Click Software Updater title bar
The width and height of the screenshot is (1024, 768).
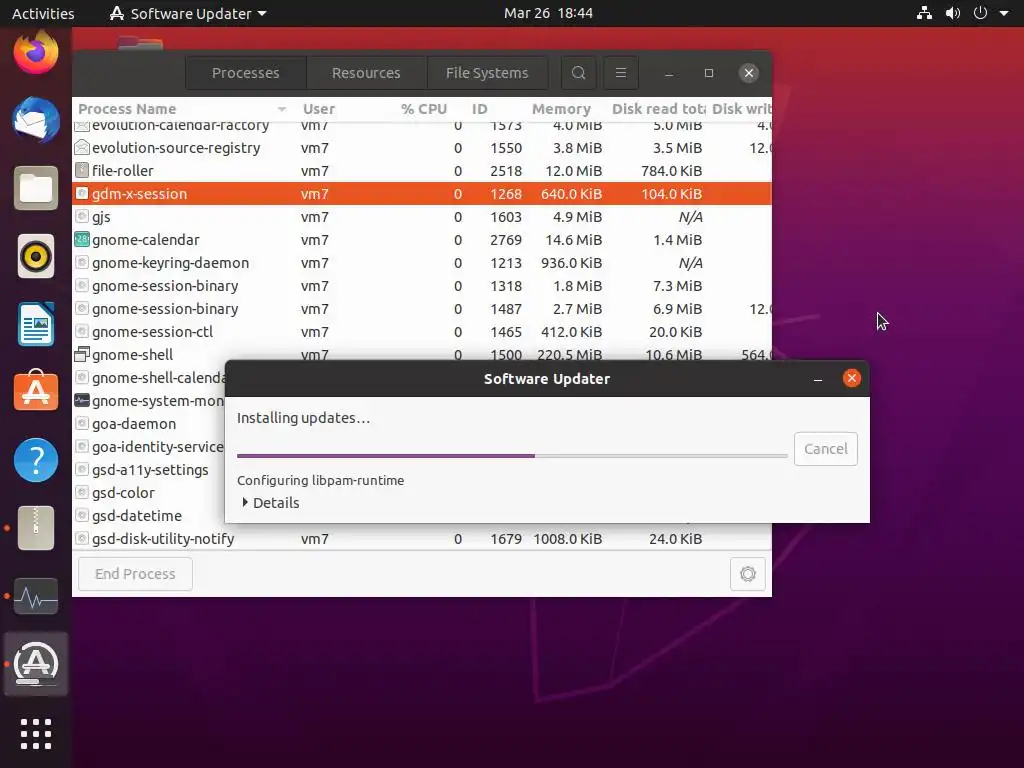547,379
